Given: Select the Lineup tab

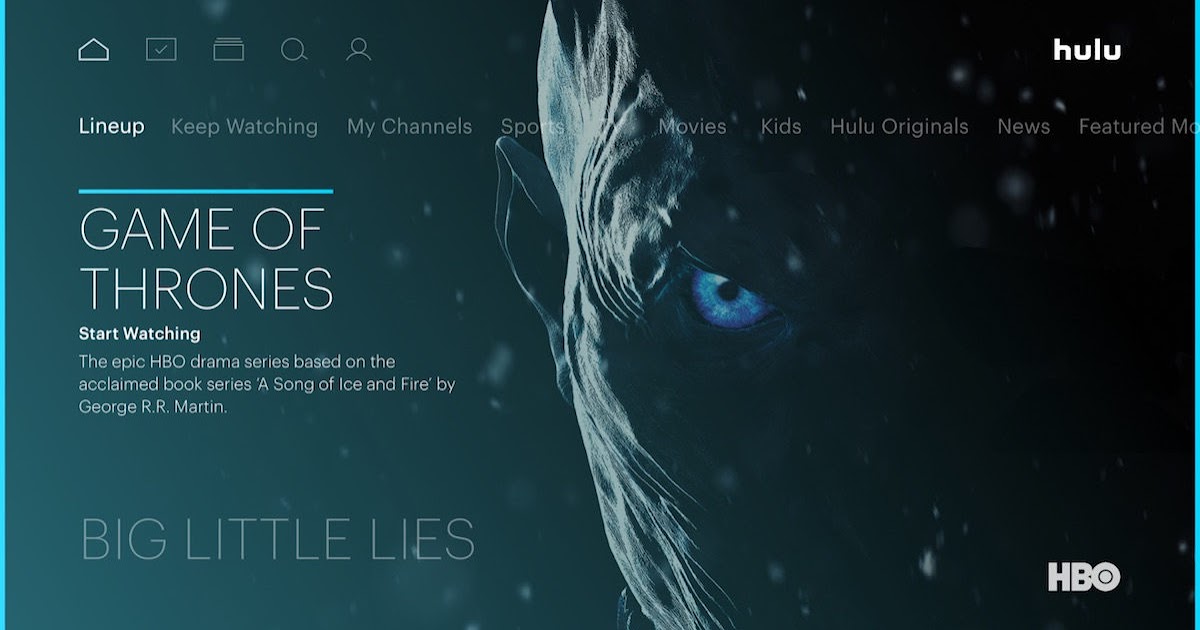Looking at the screenshot, I should click(112, 127).
